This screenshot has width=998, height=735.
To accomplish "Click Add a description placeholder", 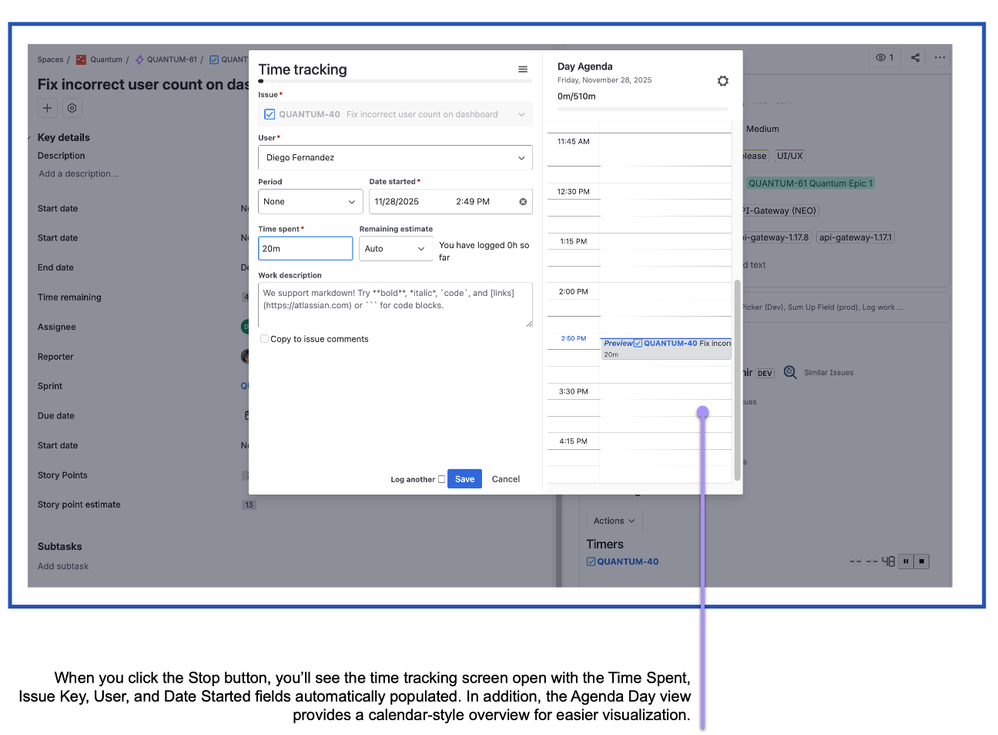I will pos(78,174).
